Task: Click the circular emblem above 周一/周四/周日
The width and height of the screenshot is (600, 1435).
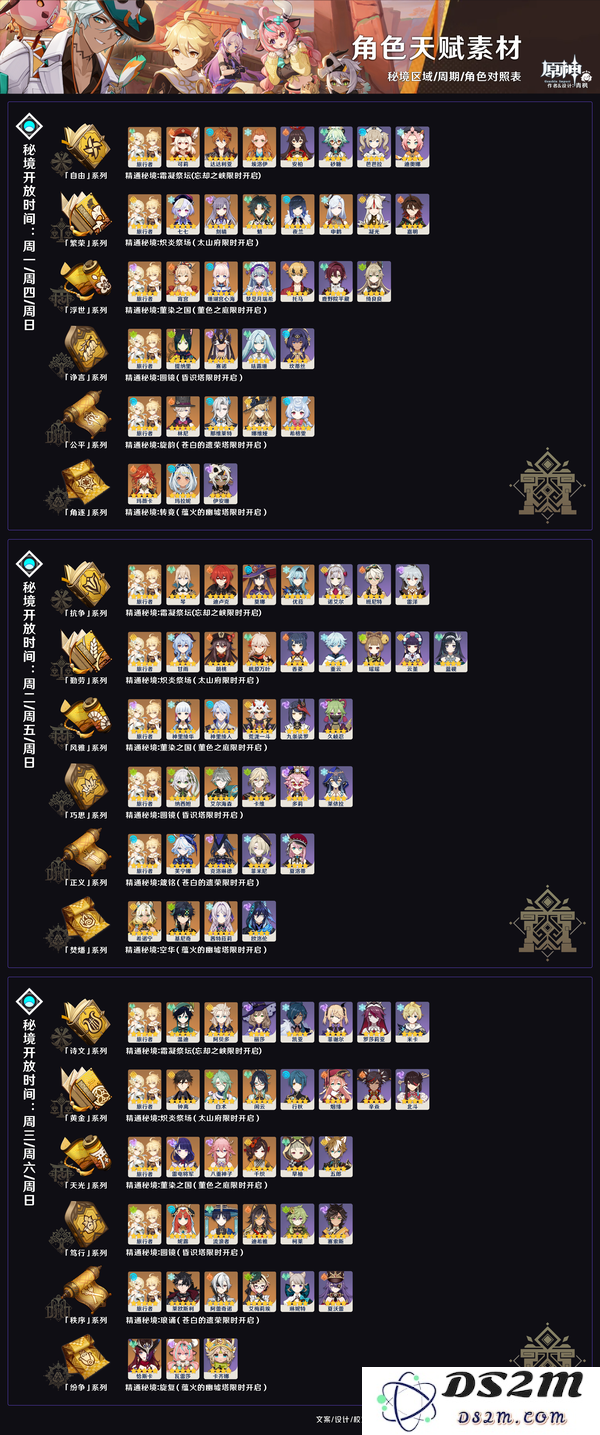Action: coord(30,126)
